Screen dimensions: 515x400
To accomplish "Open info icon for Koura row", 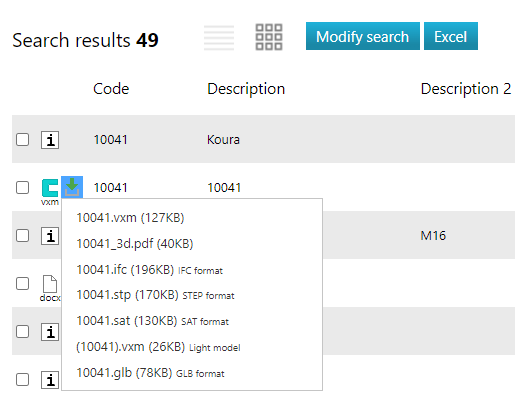I will pyautogui.click(x=50, y=140).
